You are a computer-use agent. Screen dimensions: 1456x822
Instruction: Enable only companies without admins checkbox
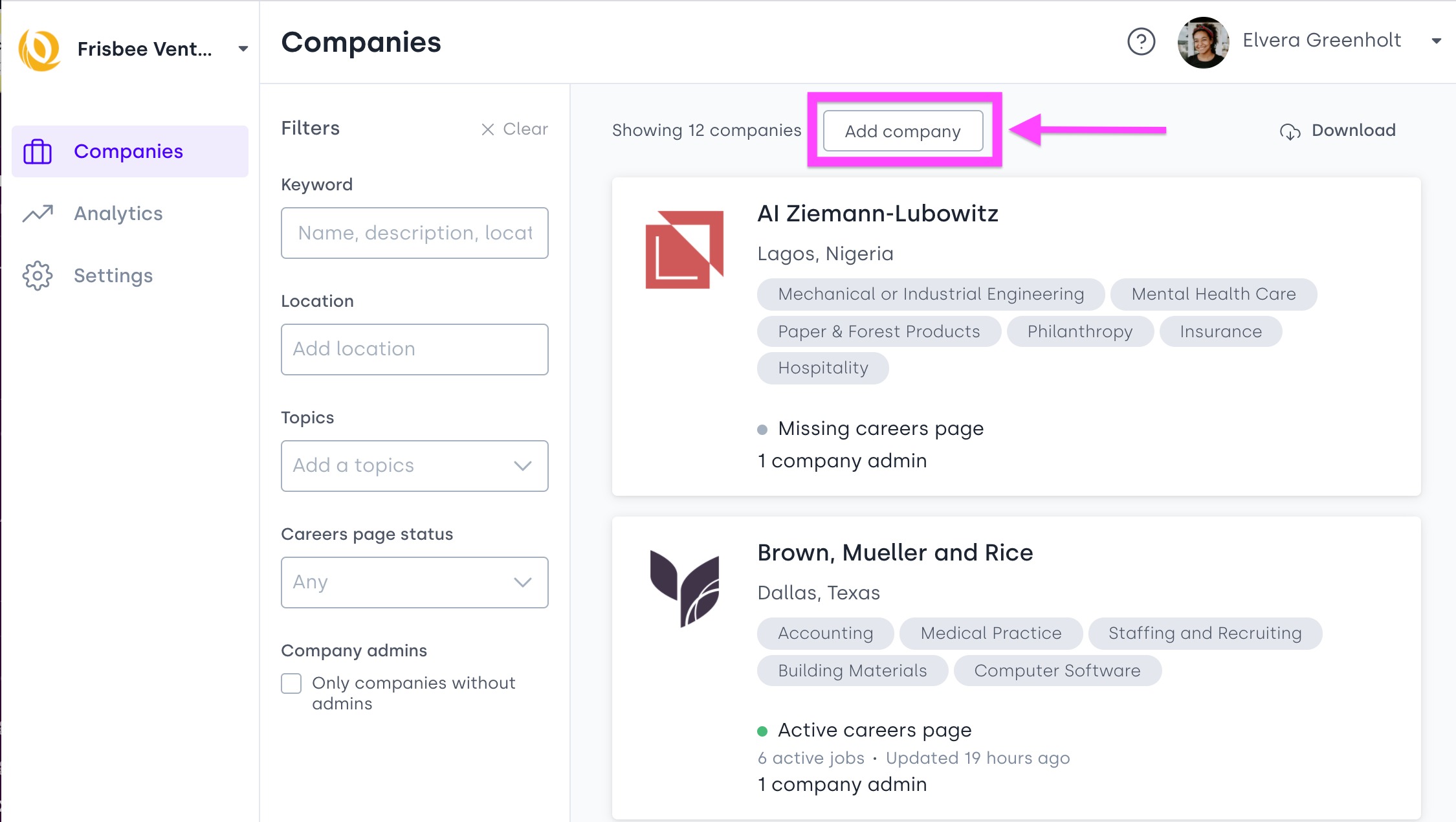click(x=291, y=683)
